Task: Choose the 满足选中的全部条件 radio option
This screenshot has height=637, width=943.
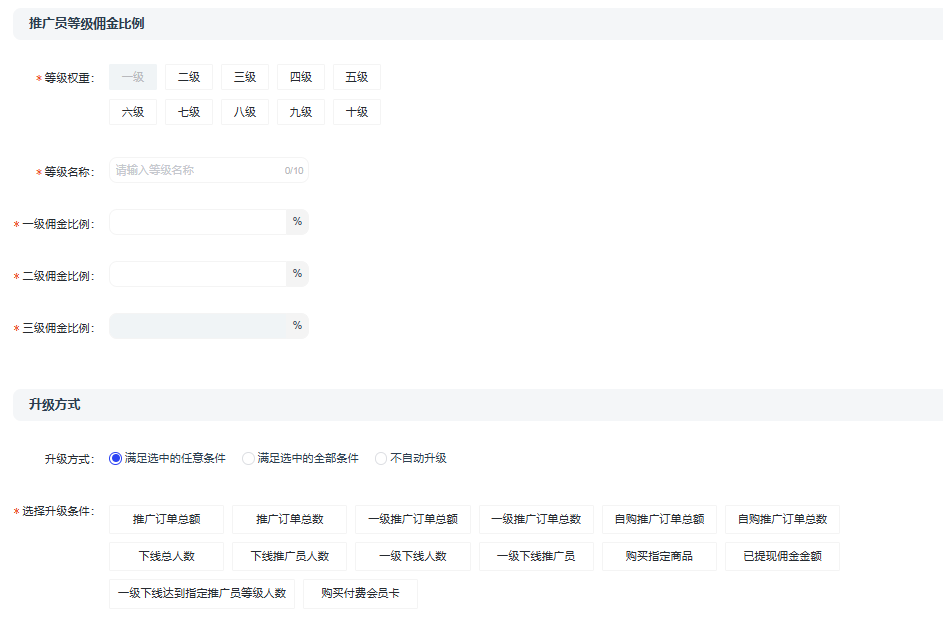Action: tap(249, 458)
